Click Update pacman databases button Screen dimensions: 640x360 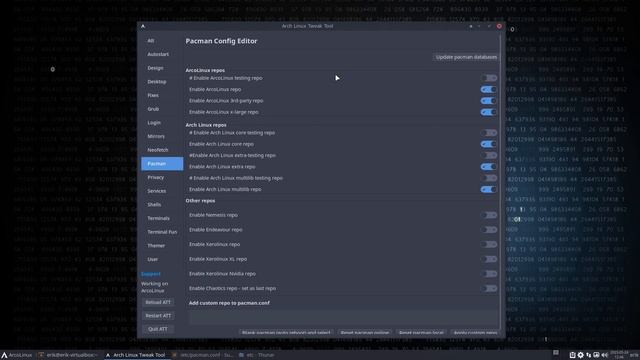tap(466, 57)
